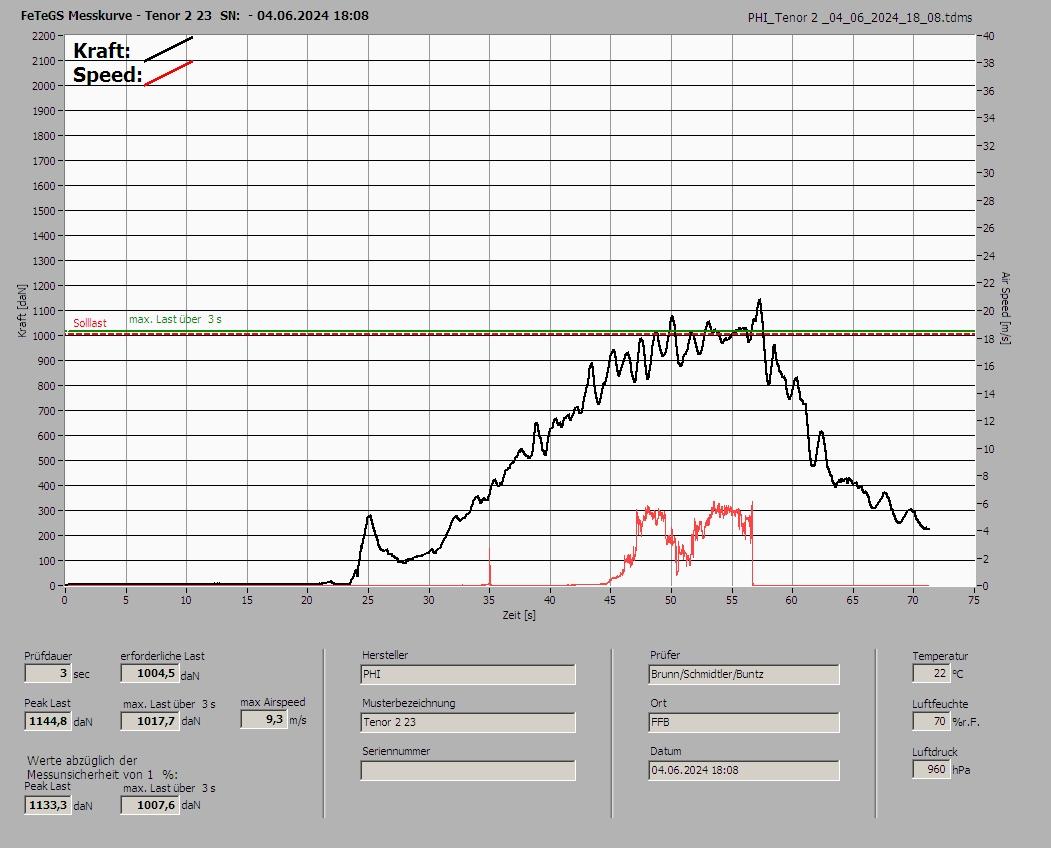Image resolution: width=1051 pixels, height=848 pixels.
Task: Click the Seriennummer label
Action: [x=396, y=751]
